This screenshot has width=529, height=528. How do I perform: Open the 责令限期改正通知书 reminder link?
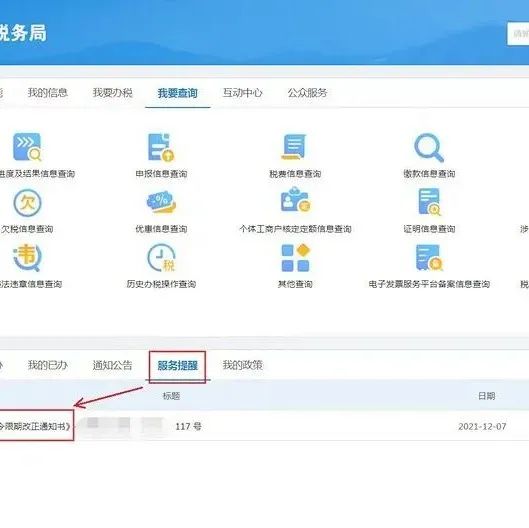click(35, 426)
